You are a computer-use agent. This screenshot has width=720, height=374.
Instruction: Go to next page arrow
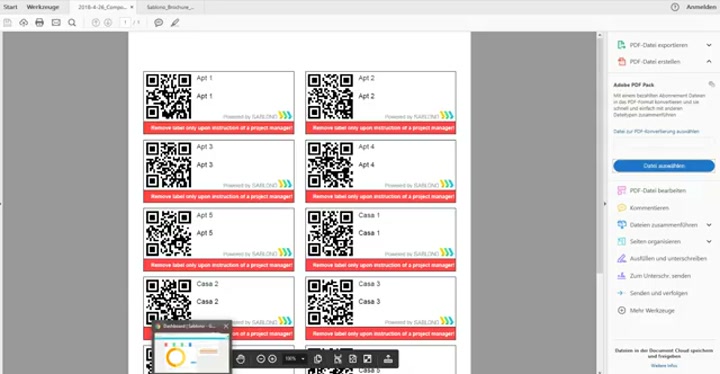(x=108, y=23)
